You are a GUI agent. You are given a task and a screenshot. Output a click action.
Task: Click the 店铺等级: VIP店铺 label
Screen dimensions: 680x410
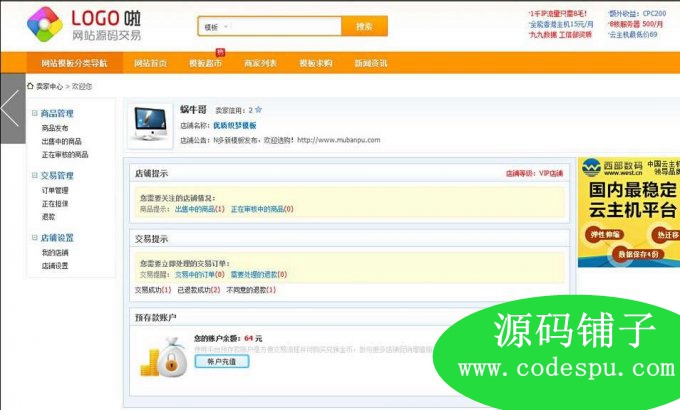534,174
